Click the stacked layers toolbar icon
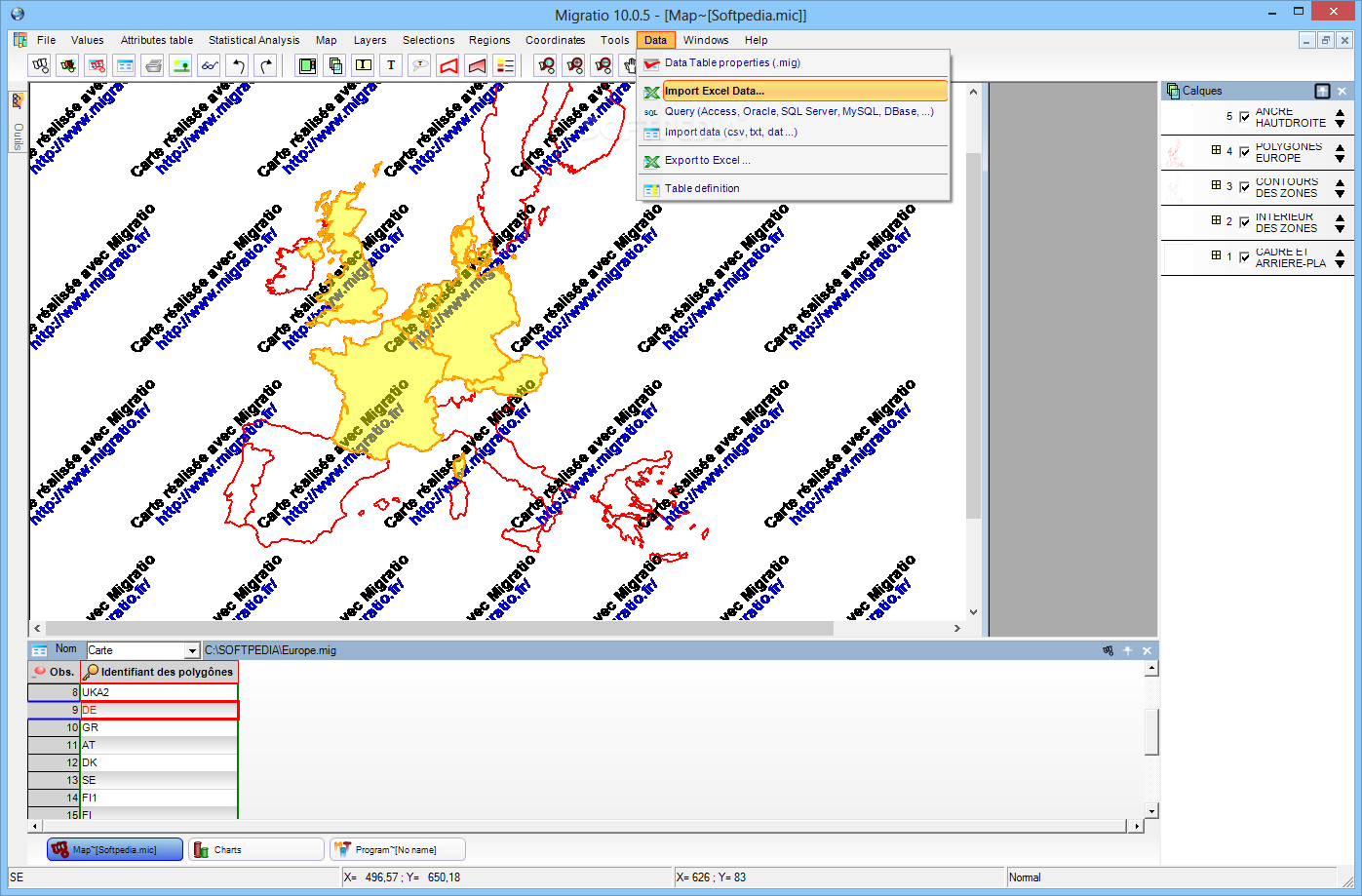 pos(335,65)
